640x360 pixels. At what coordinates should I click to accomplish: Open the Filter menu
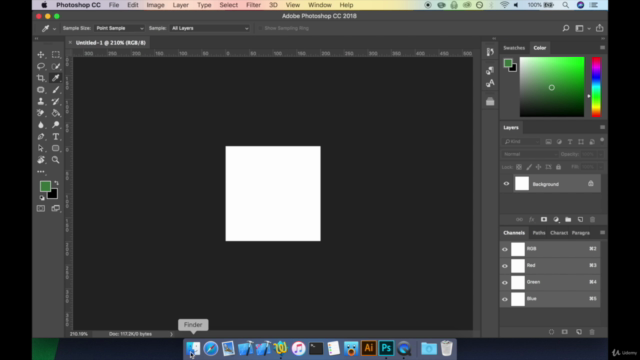point(253,5)
